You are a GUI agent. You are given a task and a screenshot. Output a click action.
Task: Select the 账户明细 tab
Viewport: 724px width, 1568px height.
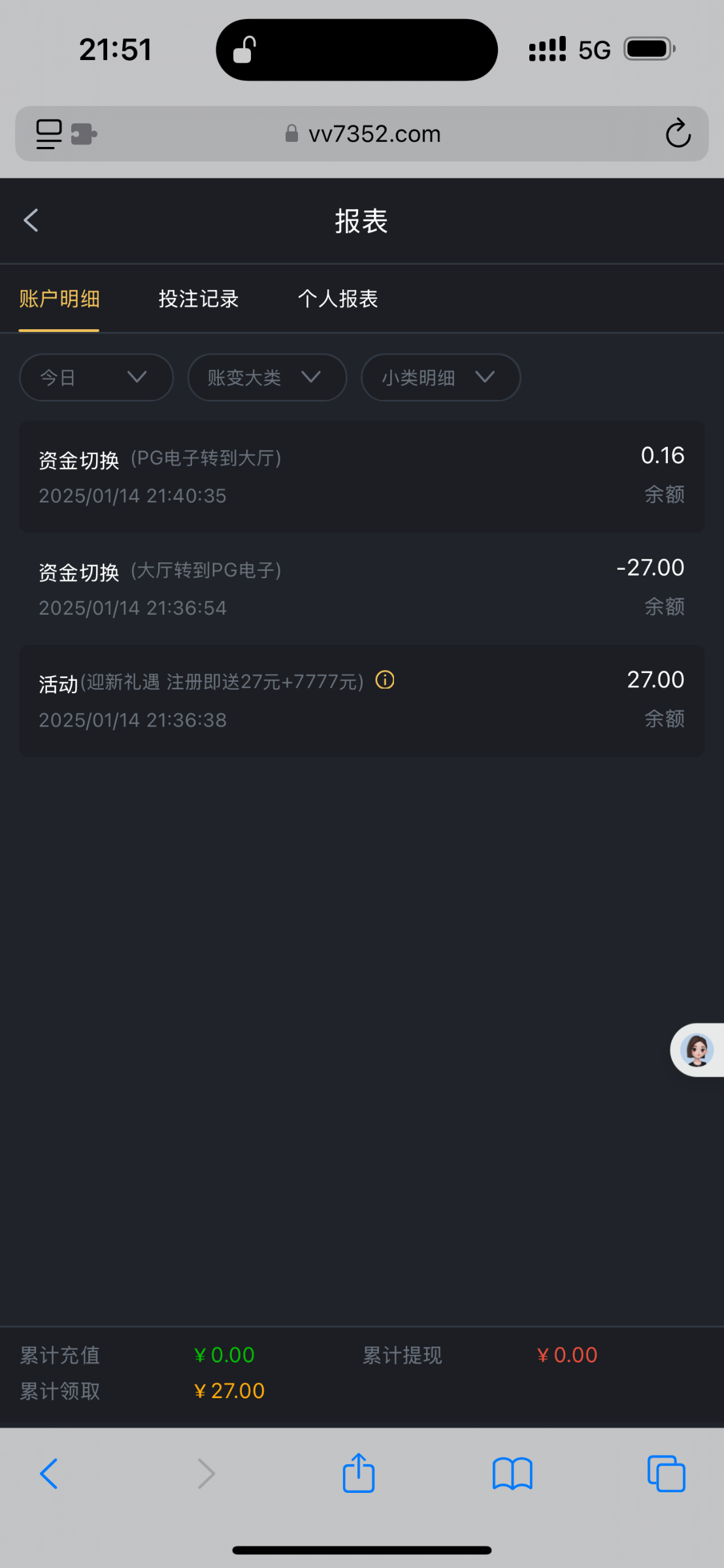pyautogui.click(x=59, y=299)
